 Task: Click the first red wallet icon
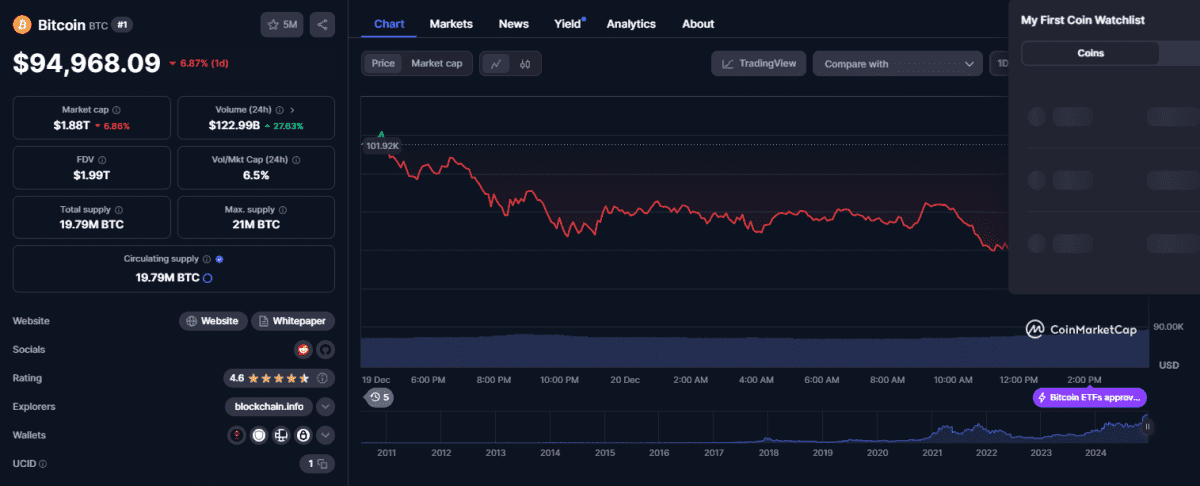(x=237, y=435)
